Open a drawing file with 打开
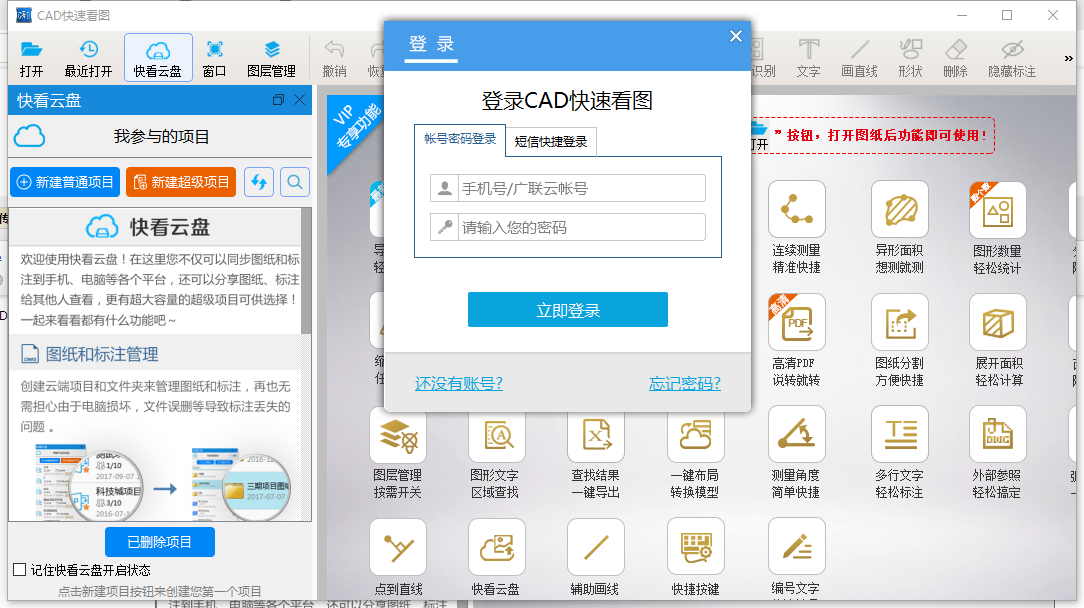Viewport: 1084px width, 608px height. point(31,58)
